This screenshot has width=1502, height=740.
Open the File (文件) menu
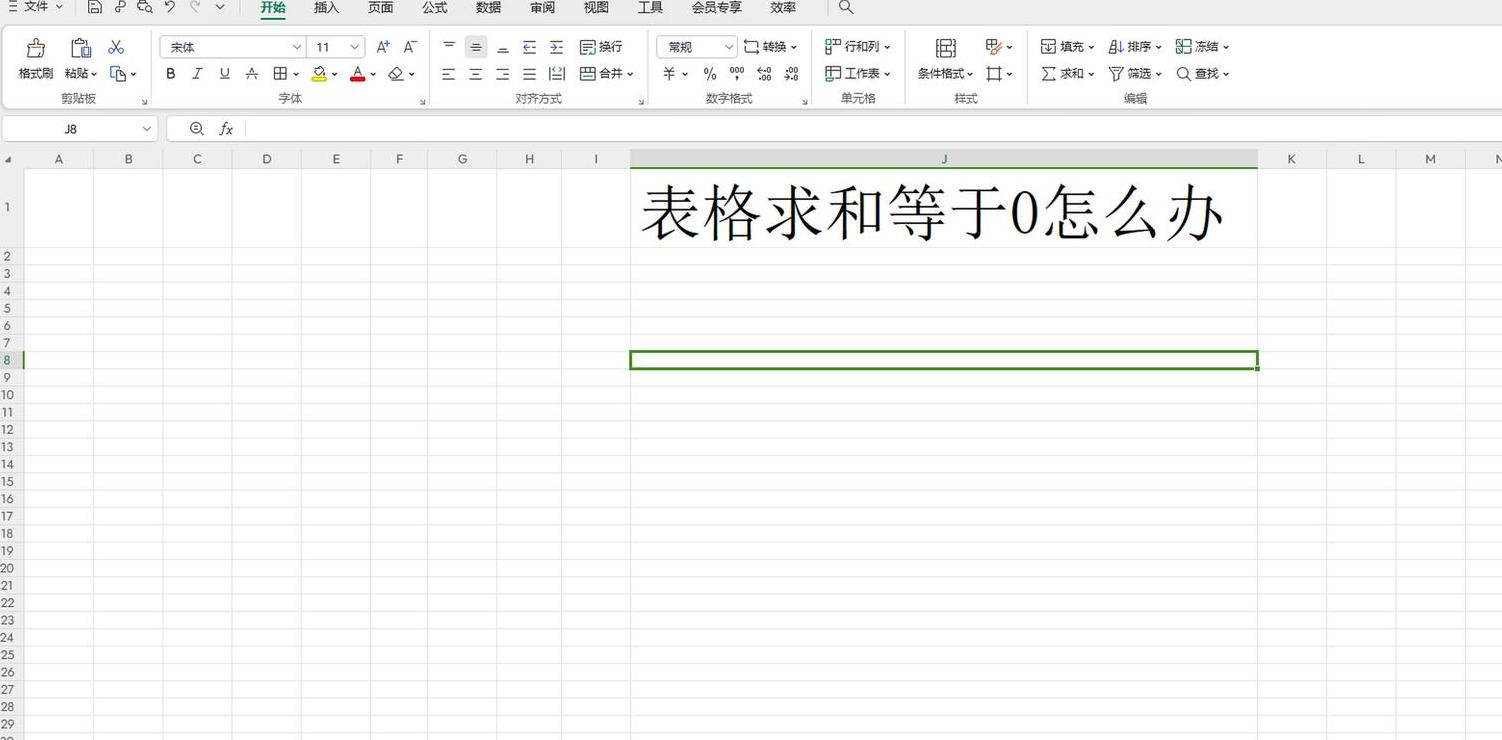pyautogui.click(x=35, y=7)
